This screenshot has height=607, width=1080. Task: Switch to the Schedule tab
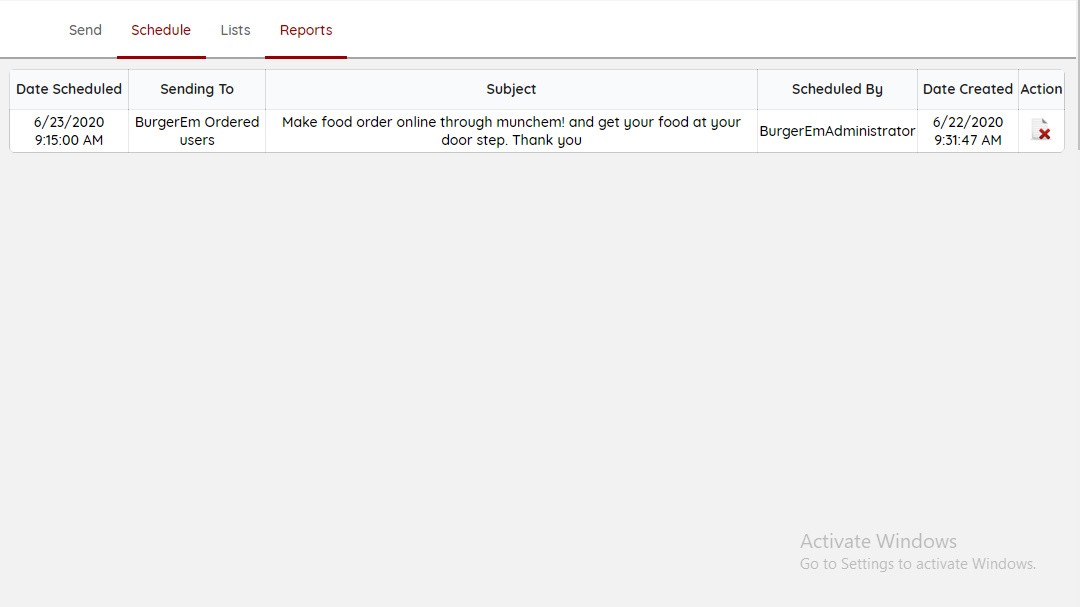(x=161, y=30)
